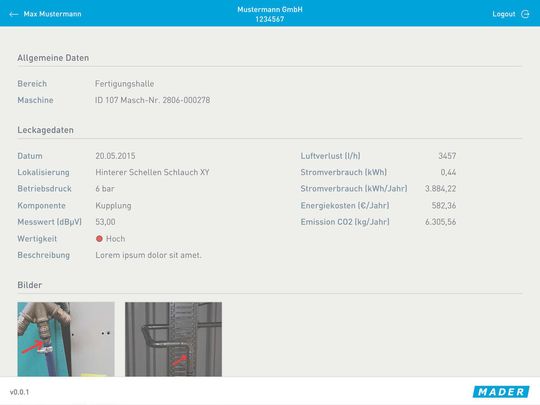Click the 6.305,56 emission value
The width and height of the screenshot is (540, 405).
[x=440, y=222]
